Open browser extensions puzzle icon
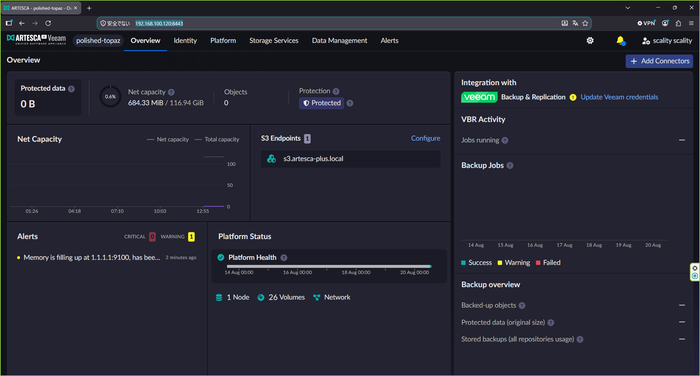 click(x=678, y=23)
